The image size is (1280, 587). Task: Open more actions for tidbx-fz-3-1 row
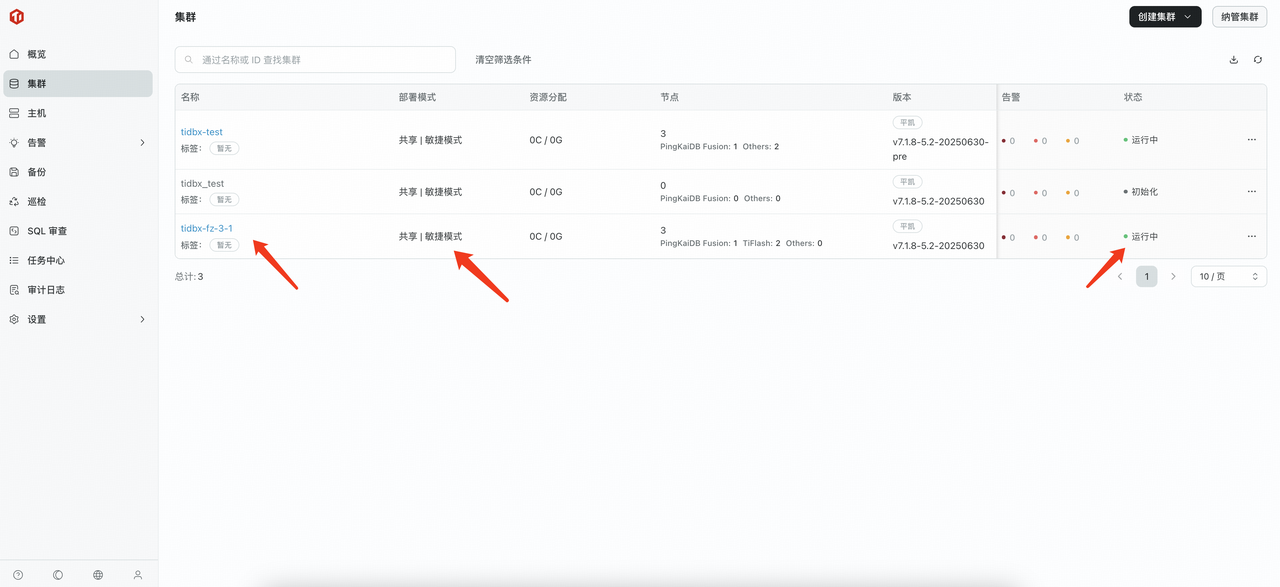pyautogui.click(x=1251, y=237)
